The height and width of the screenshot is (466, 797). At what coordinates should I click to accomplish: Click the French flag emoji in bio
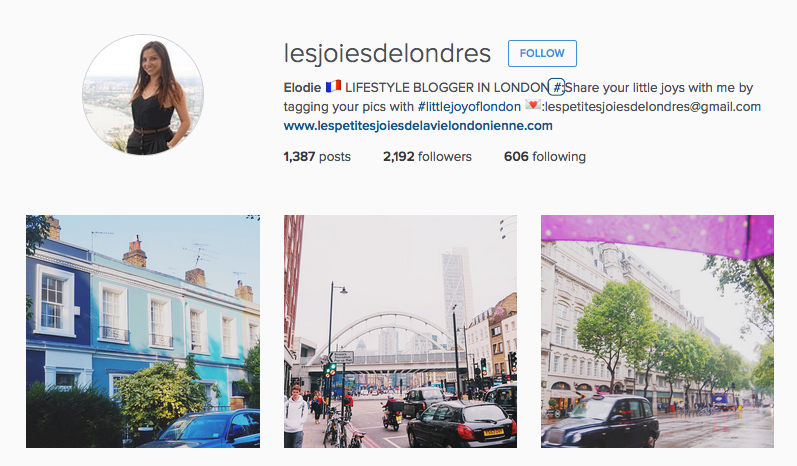(333, 87)
